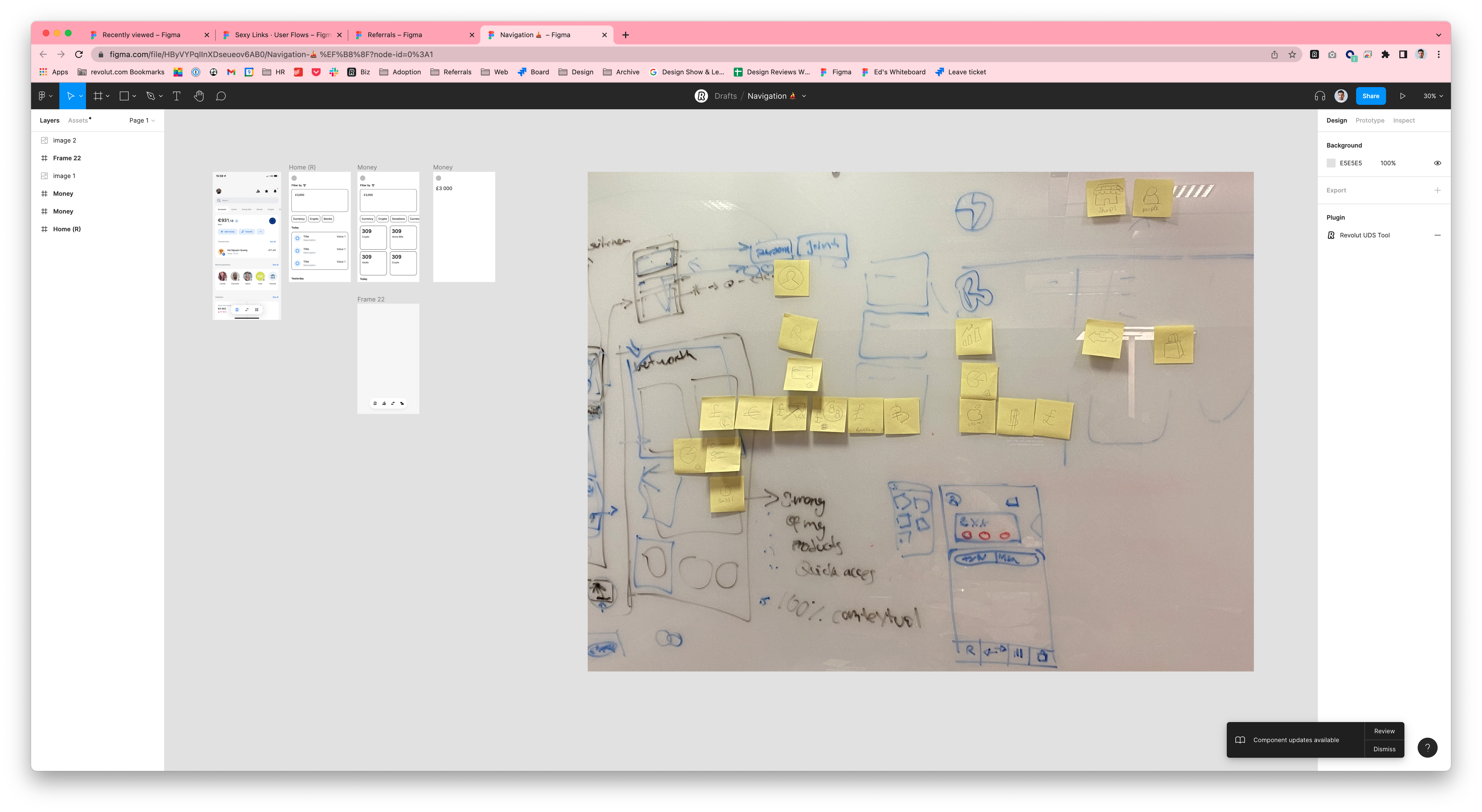
Task: Expand the file name dropdown next to Navigation
Action: pos(804,96)
